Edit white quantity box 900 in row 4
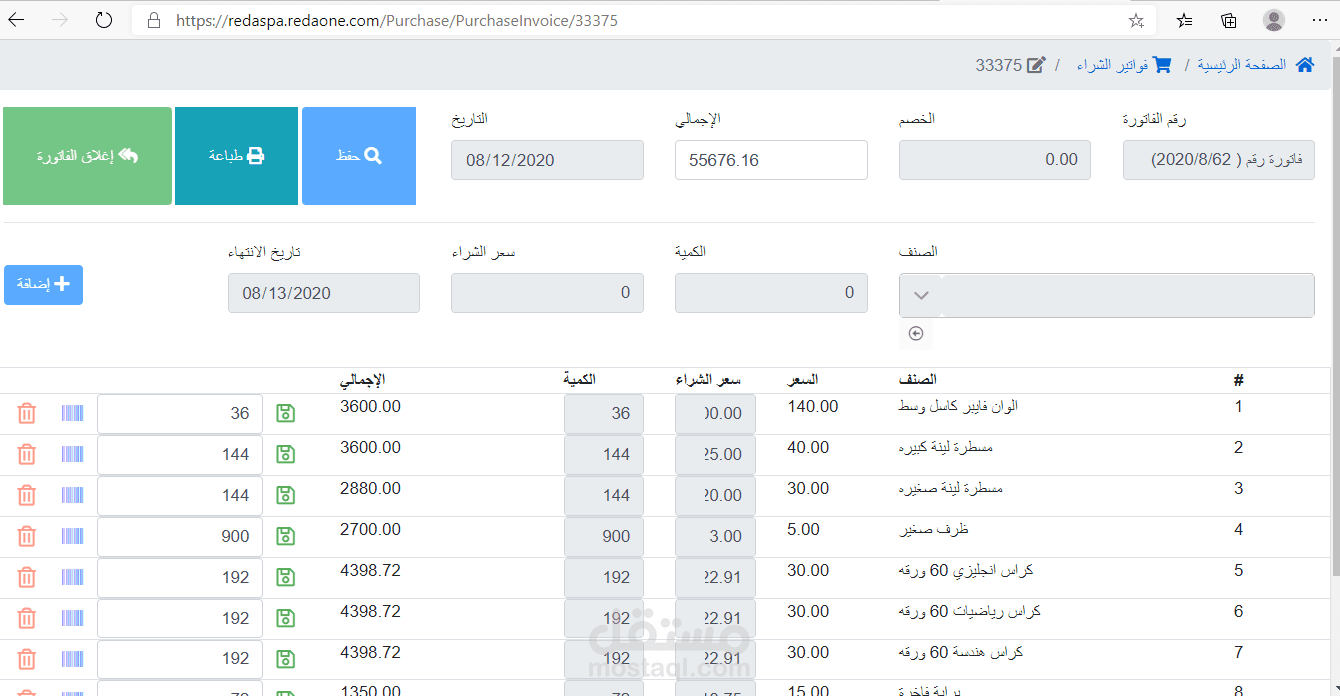The width and height of the screenshot is (1340, 696). coord(180,537)
